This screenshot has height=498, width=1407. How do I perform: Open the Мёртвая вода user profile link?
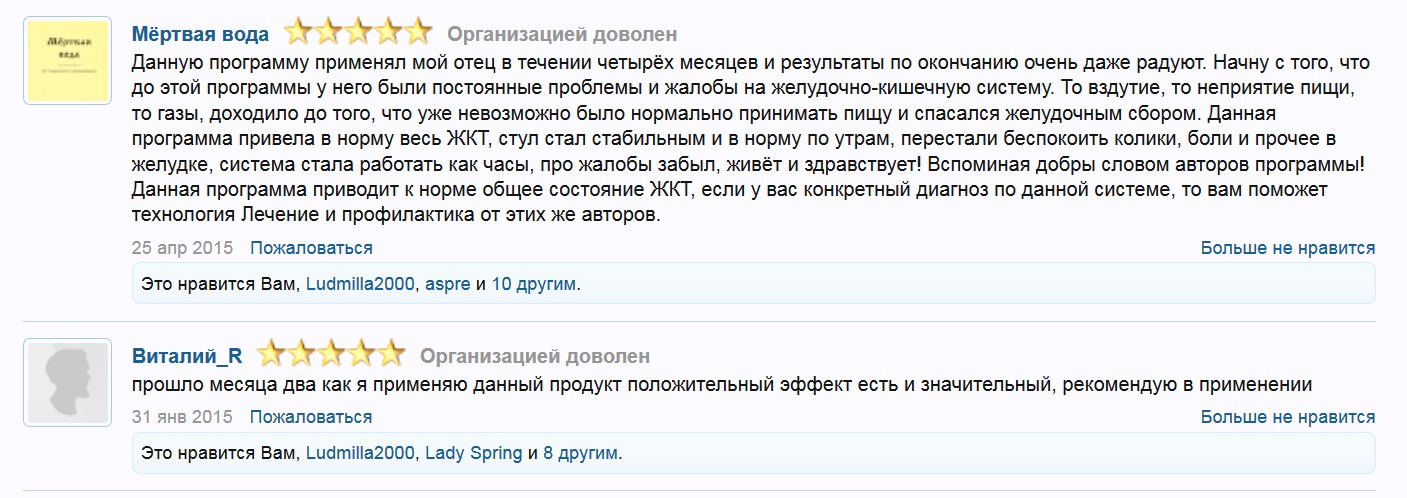pos(200,35)
